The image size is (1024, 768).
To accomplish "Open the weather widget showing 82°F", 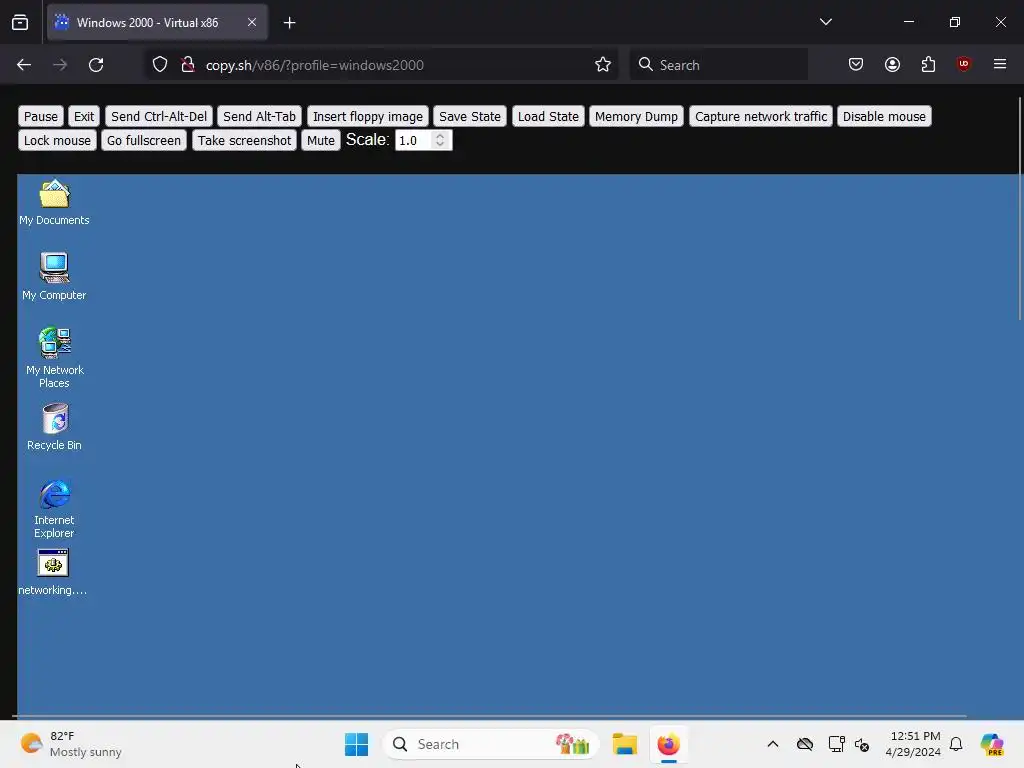I will click(x=71, y=744).
